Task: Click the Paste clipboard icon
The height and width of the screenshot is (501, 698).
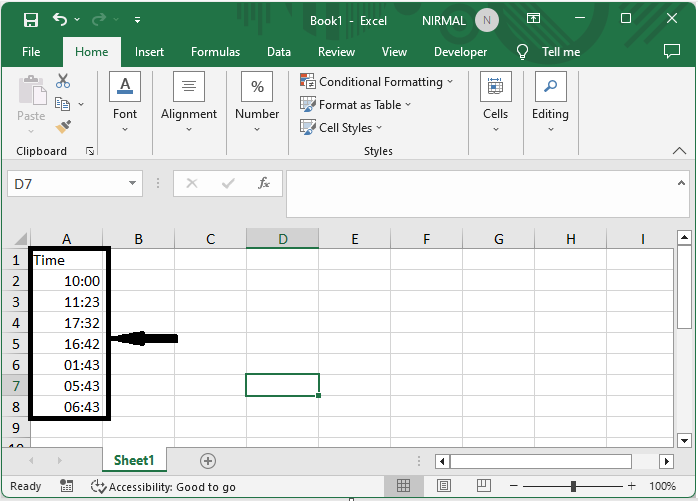Action: point(32,90)
